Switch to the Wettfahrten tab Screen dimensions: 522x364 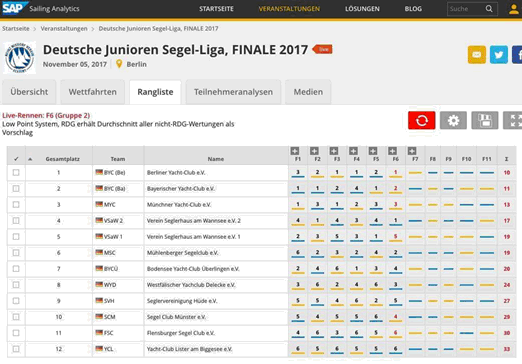(x=93, y=92)
